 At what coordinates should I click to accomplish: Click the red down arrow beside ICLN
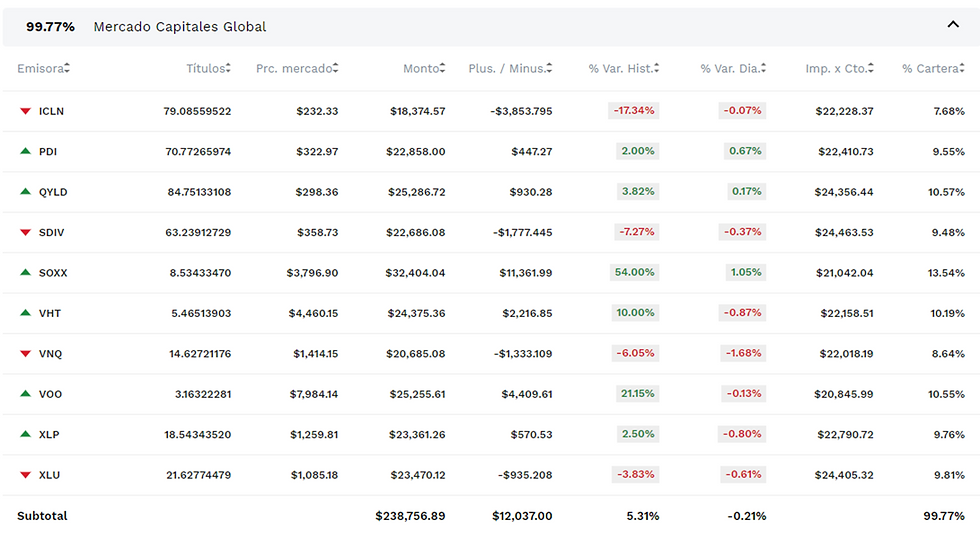click(x=25, y=111)
